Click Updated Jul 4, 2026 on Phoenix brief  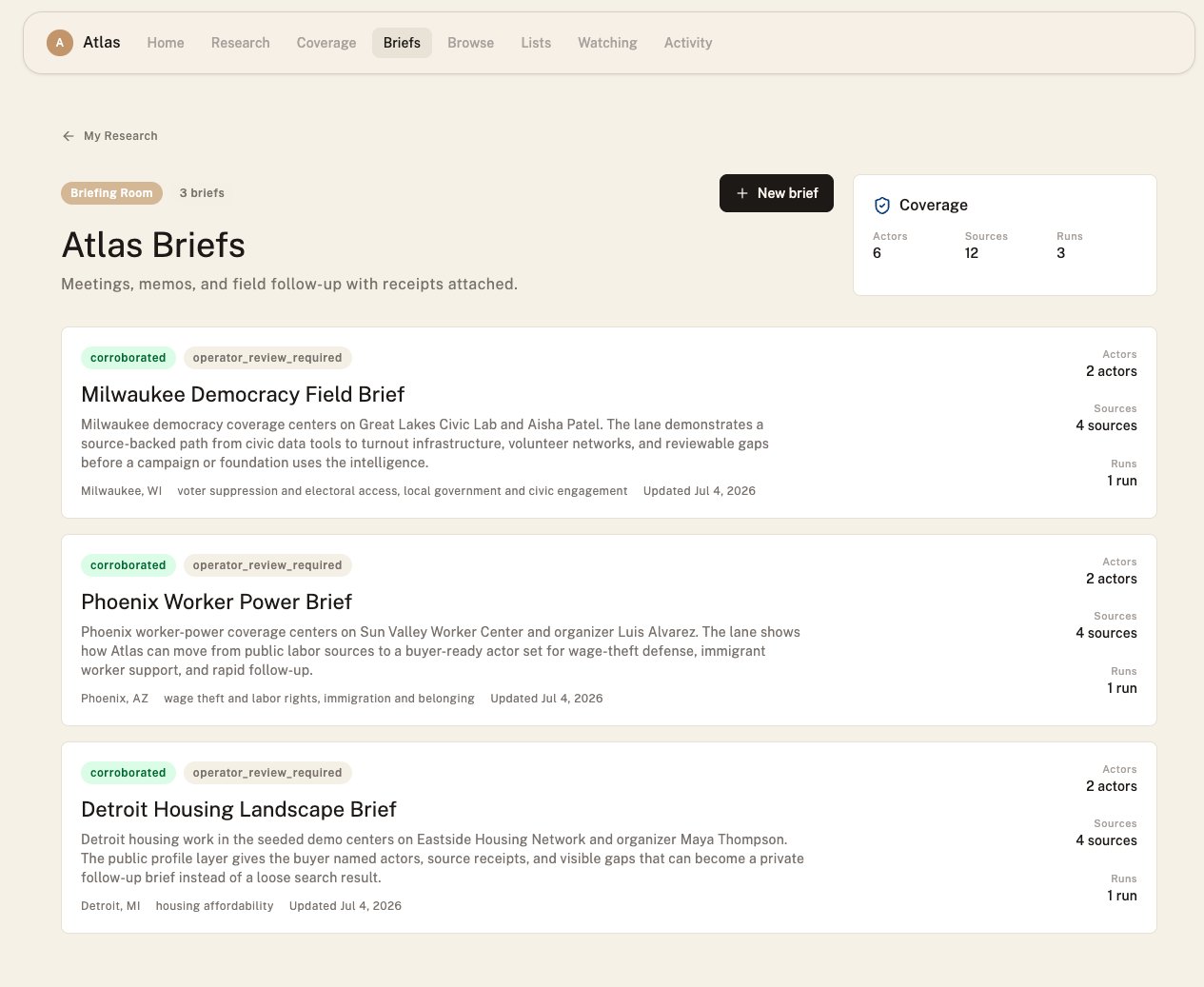[x=546, y=699]
